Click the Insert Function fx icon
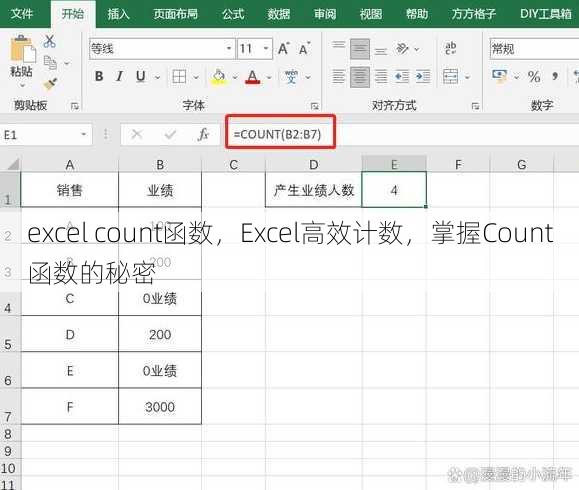Screen dimensions: 579x490 [x=203, y=134]
